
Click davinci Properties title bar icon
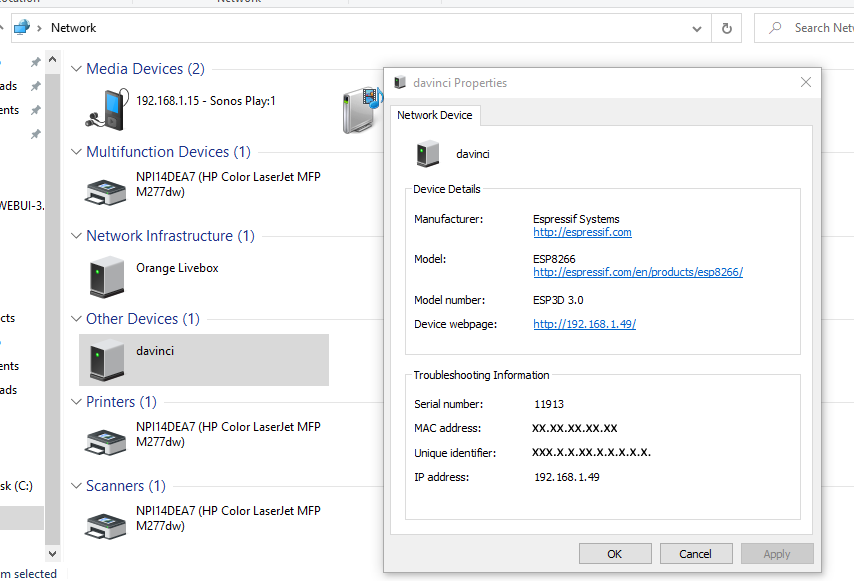pyautogui.click(x=400, y=82)
